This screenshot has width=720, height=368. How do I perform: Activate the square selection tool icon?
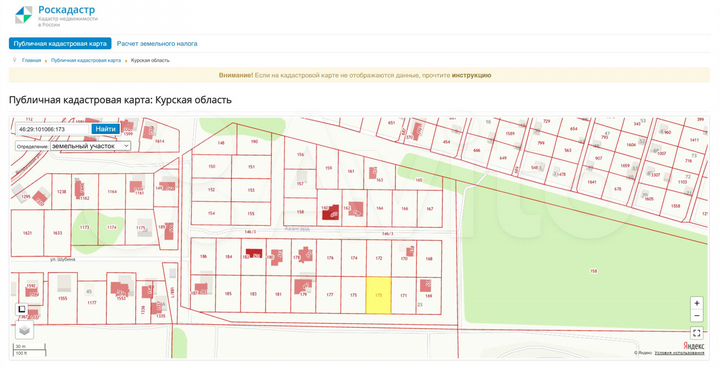[x=22, y=309]
